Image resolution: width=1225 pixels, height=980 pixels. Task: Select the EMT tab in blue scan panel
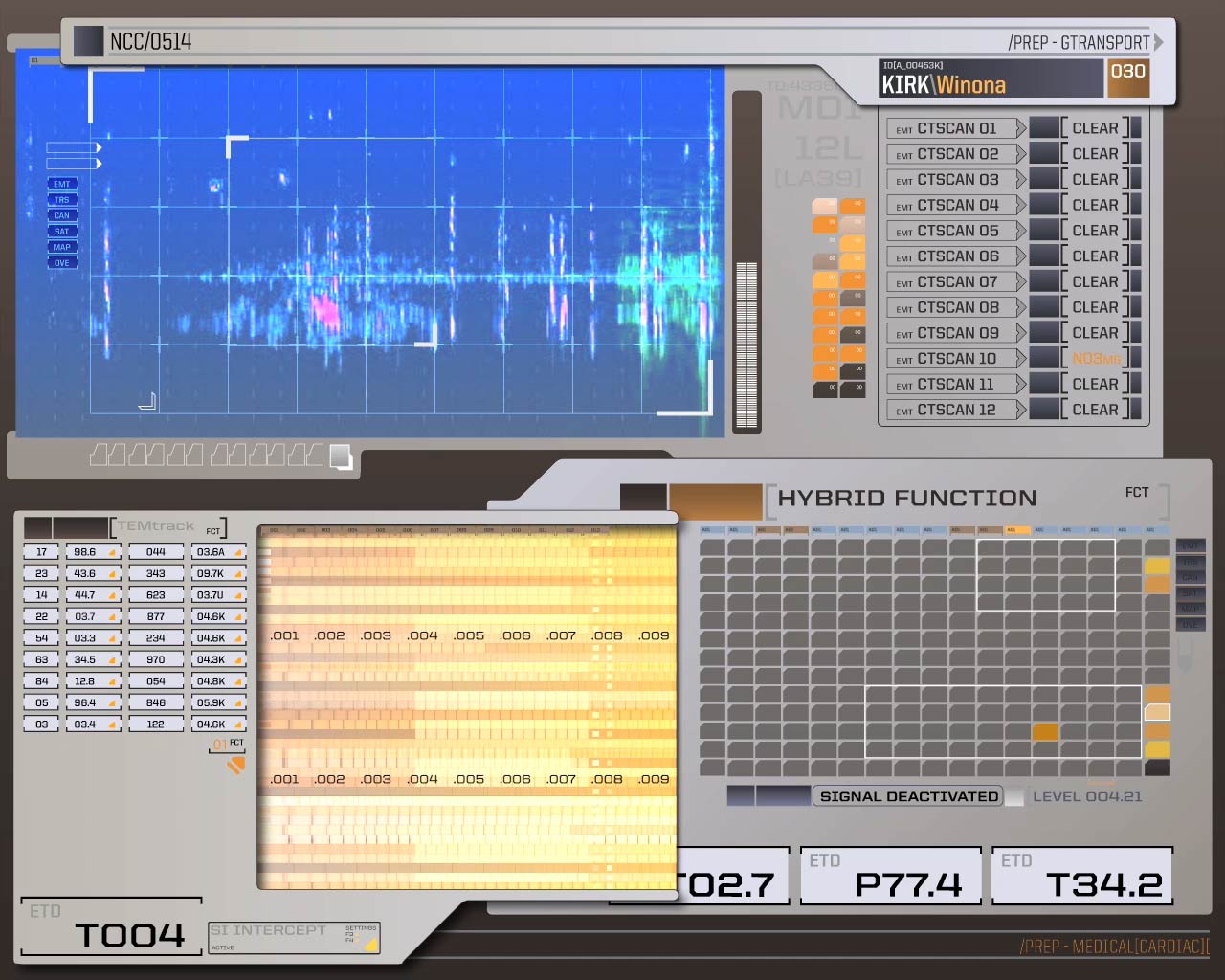tap(61, 184)
